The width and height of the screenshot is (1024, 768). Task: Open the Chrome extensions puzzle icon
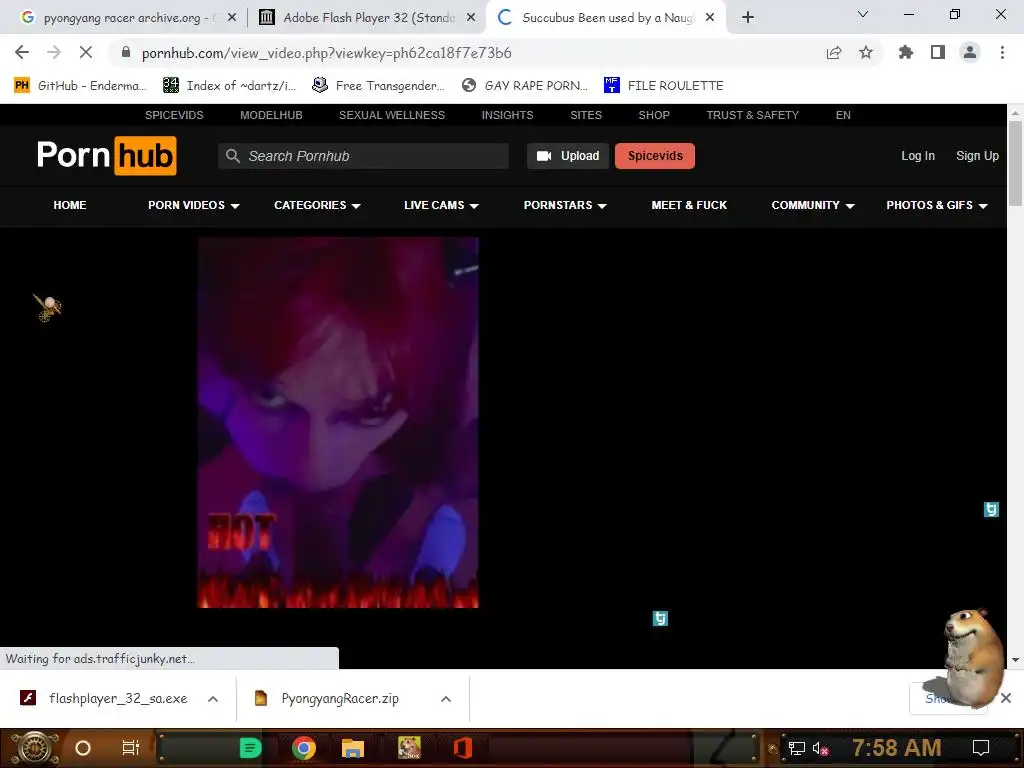pyautogui.click(x=905, y=52)
